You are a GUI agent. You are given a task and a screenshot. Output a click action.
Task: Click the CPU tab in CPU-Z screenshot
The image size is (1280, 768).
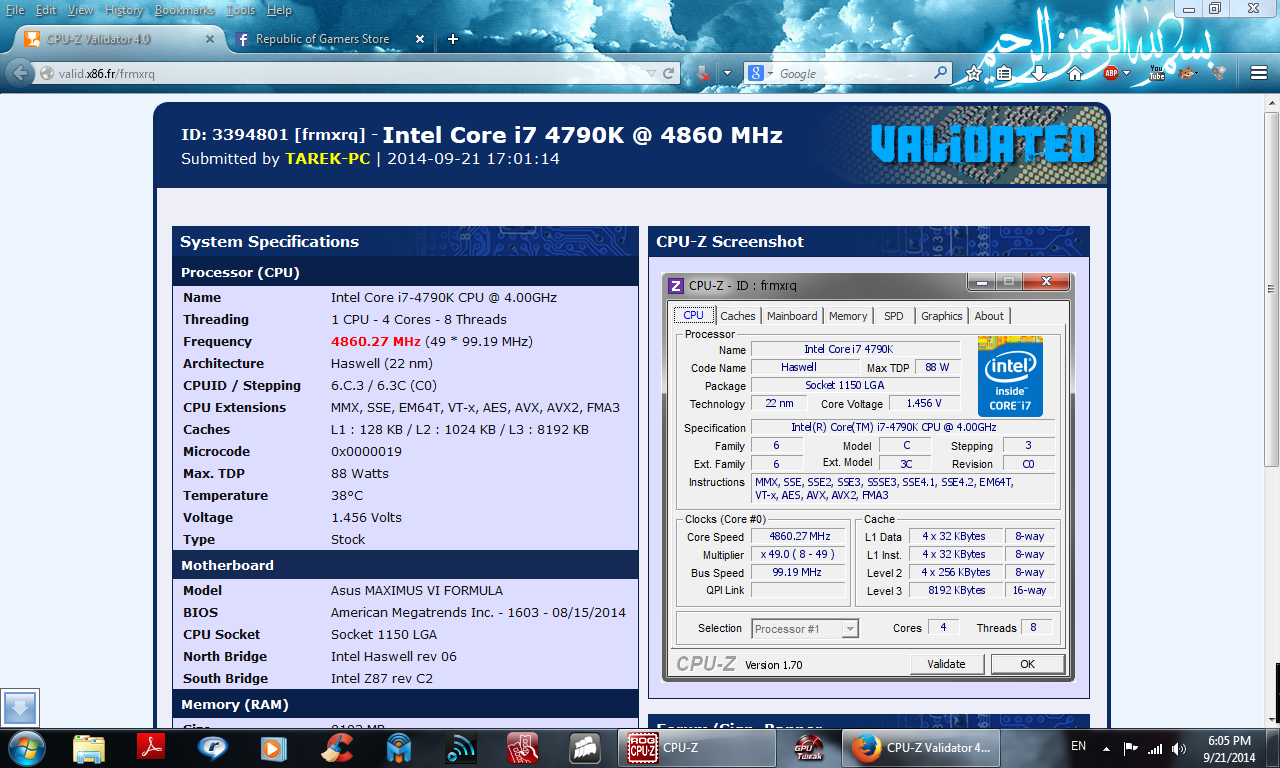pos(693,315)
